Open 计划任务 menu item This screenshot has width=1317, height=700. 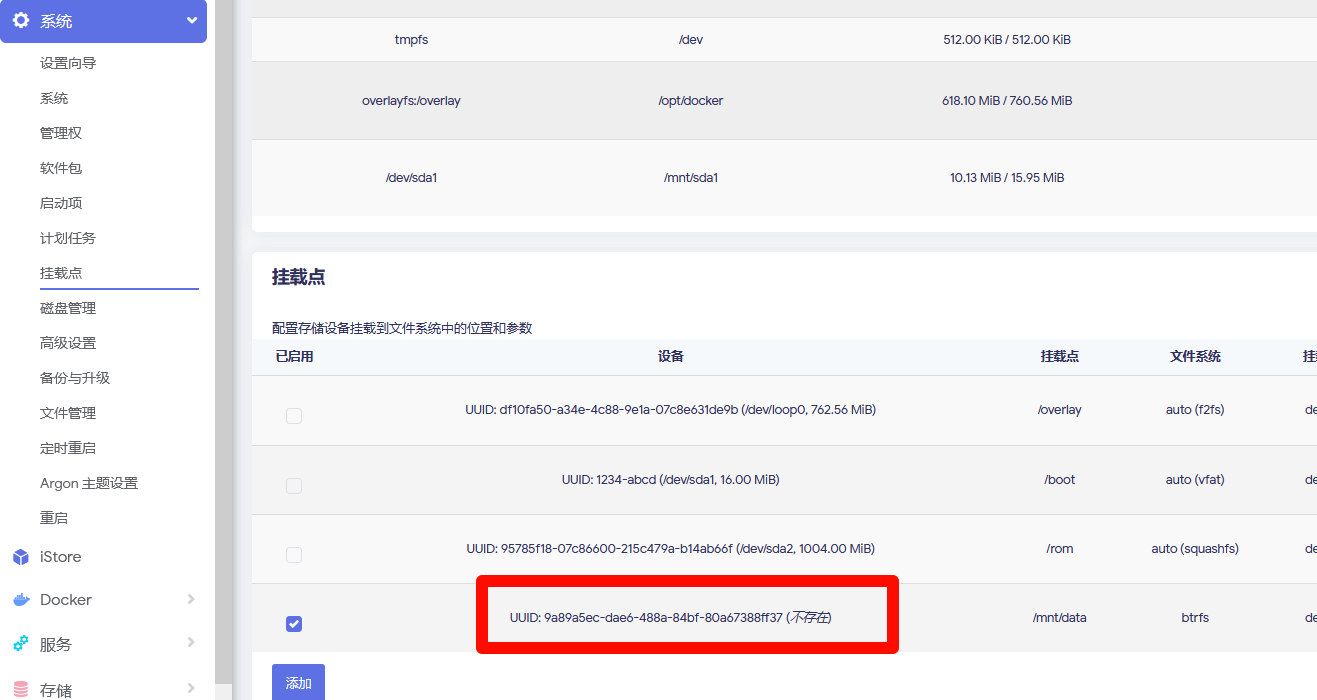[x=68, y=238]
